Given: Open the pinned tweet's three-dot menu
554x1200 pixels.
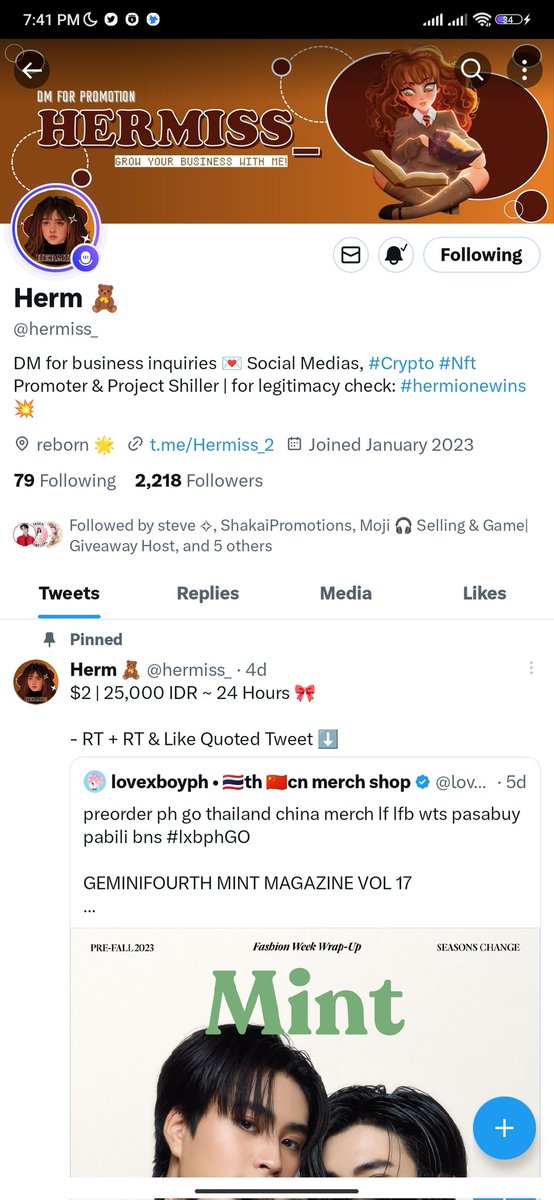Looking at the screenshot, I should (531, 668).
